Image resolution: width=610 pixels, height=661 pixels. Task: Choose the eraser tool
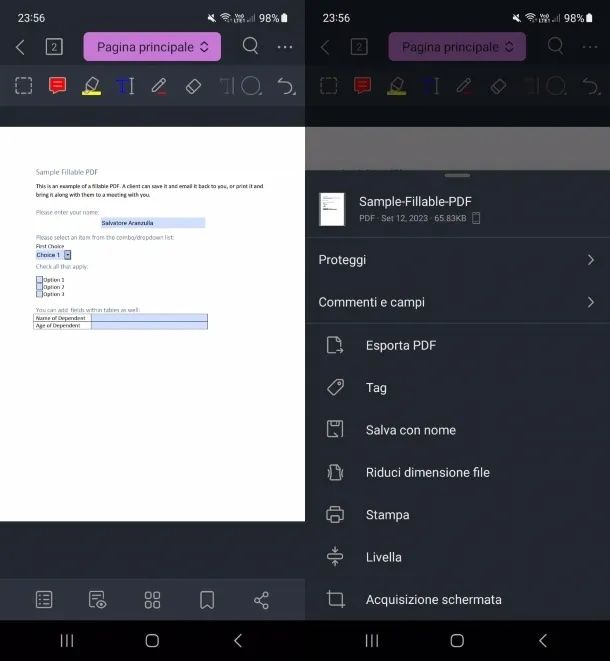(x=193, y=86)
